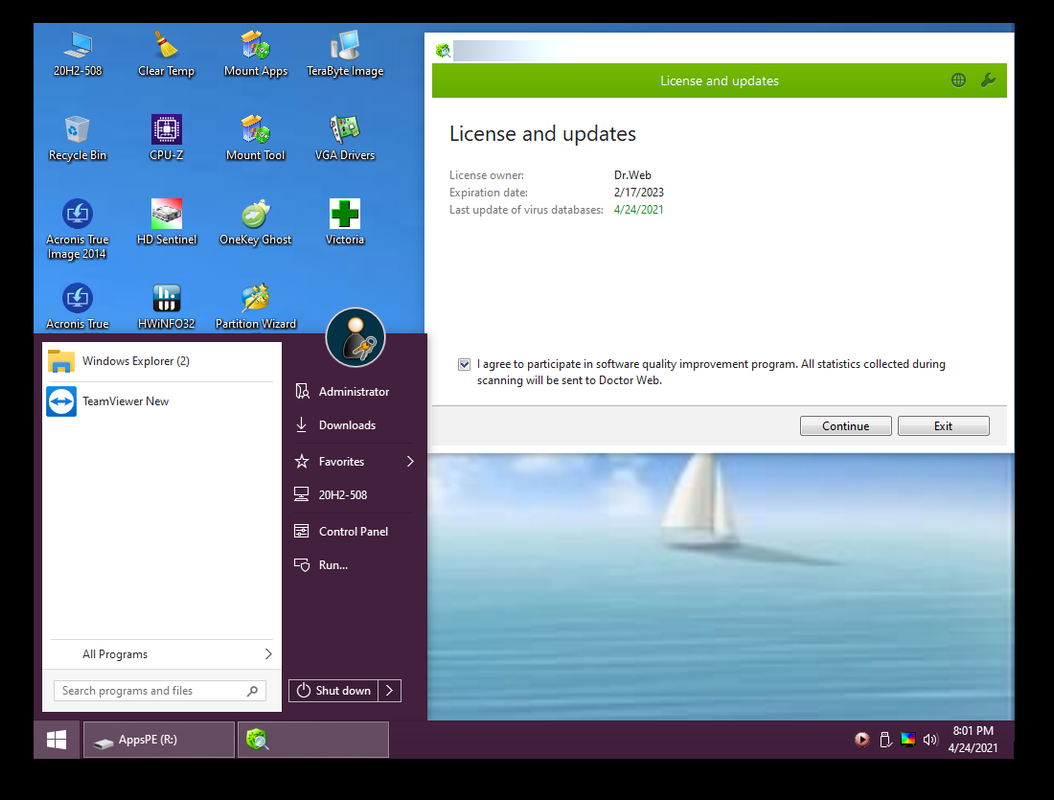1054x800 pixels.
Task: Click the USB safely remove tray icon
Action: pyautogui.click(x=885, y=739)
